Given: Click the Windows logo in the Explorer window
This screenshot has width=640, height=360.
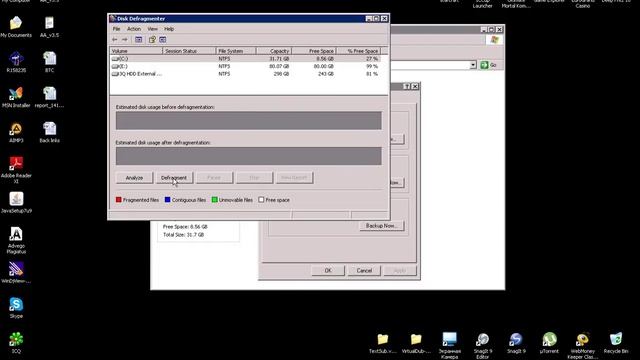Looking at the screenshot, I should (495, 40).
